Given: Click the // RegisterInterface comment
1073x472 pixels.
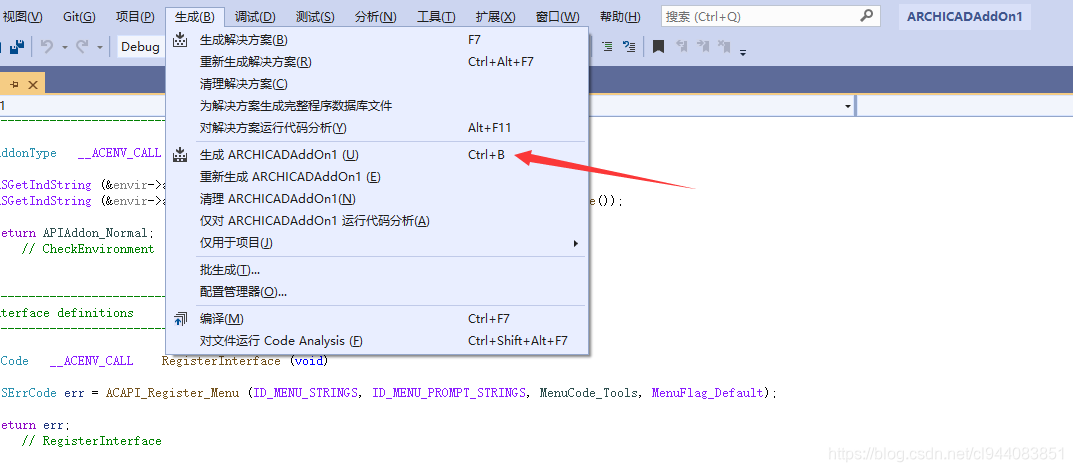Looking at the screenshot, I should (91, 441).
